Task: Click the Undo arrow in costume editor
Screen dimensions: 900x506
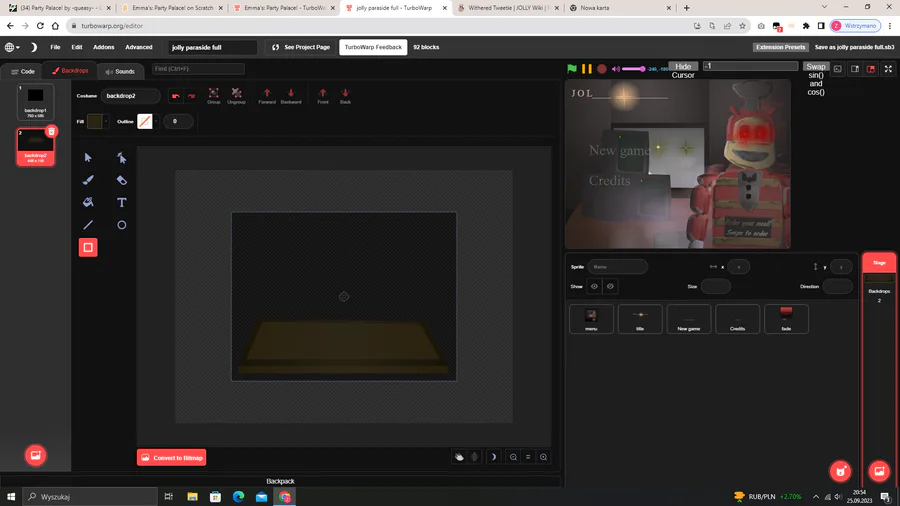Action: (176, 96)
